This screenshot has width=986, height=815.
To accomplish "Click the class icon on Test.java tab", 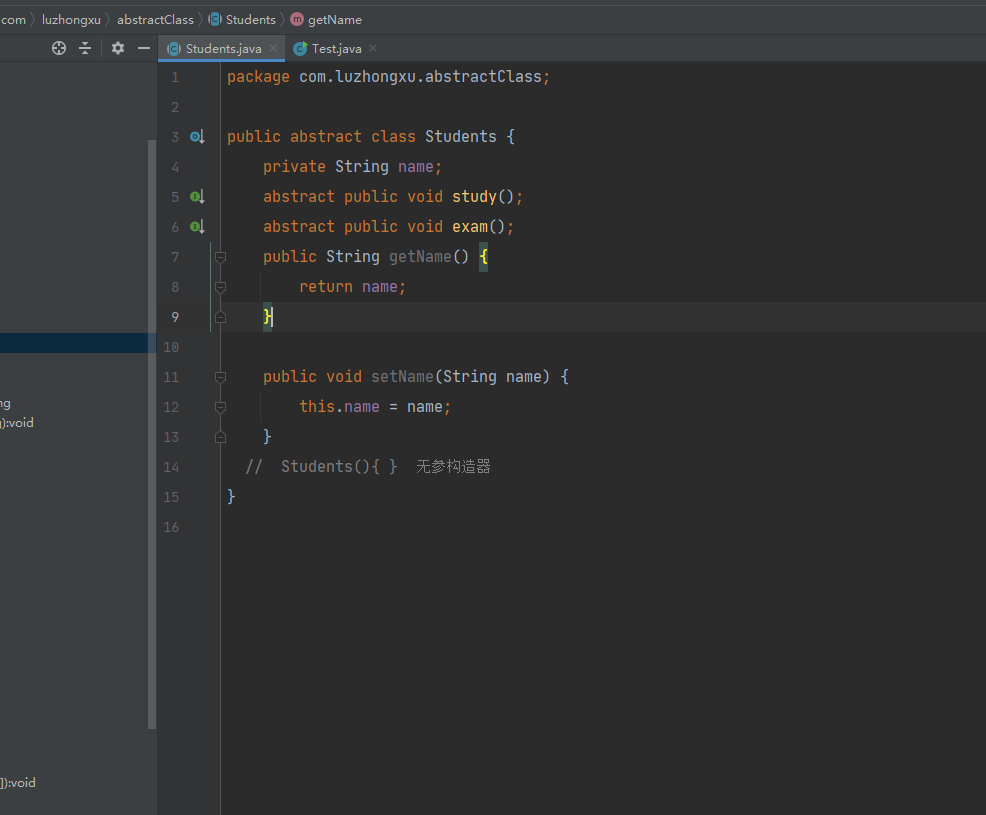I will tap(301, 49).
